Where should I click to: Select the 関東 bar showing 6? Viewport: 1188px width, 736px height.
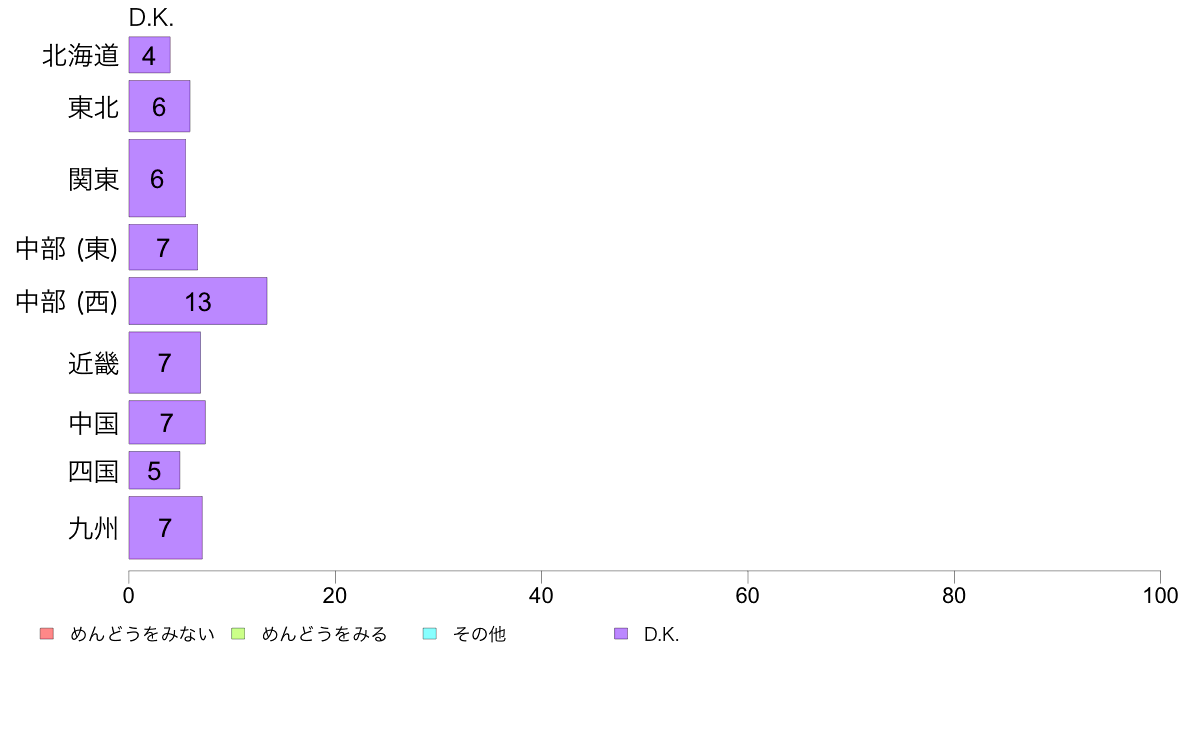click(x=157, y=178)
